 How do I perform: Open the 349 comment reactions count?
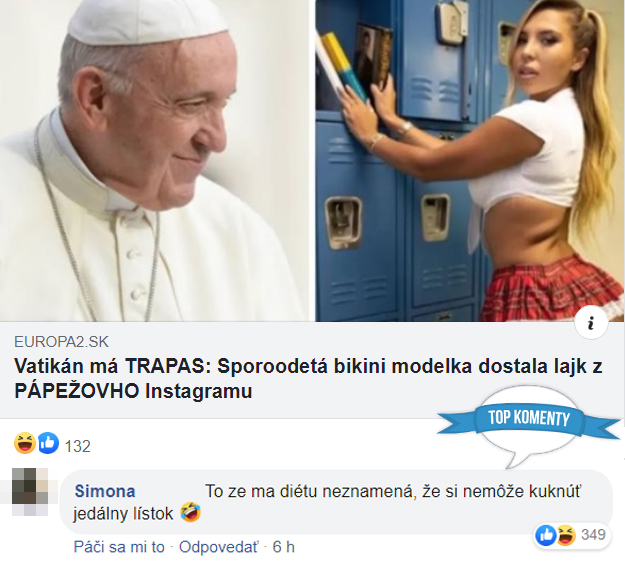[x=593, y=535]
